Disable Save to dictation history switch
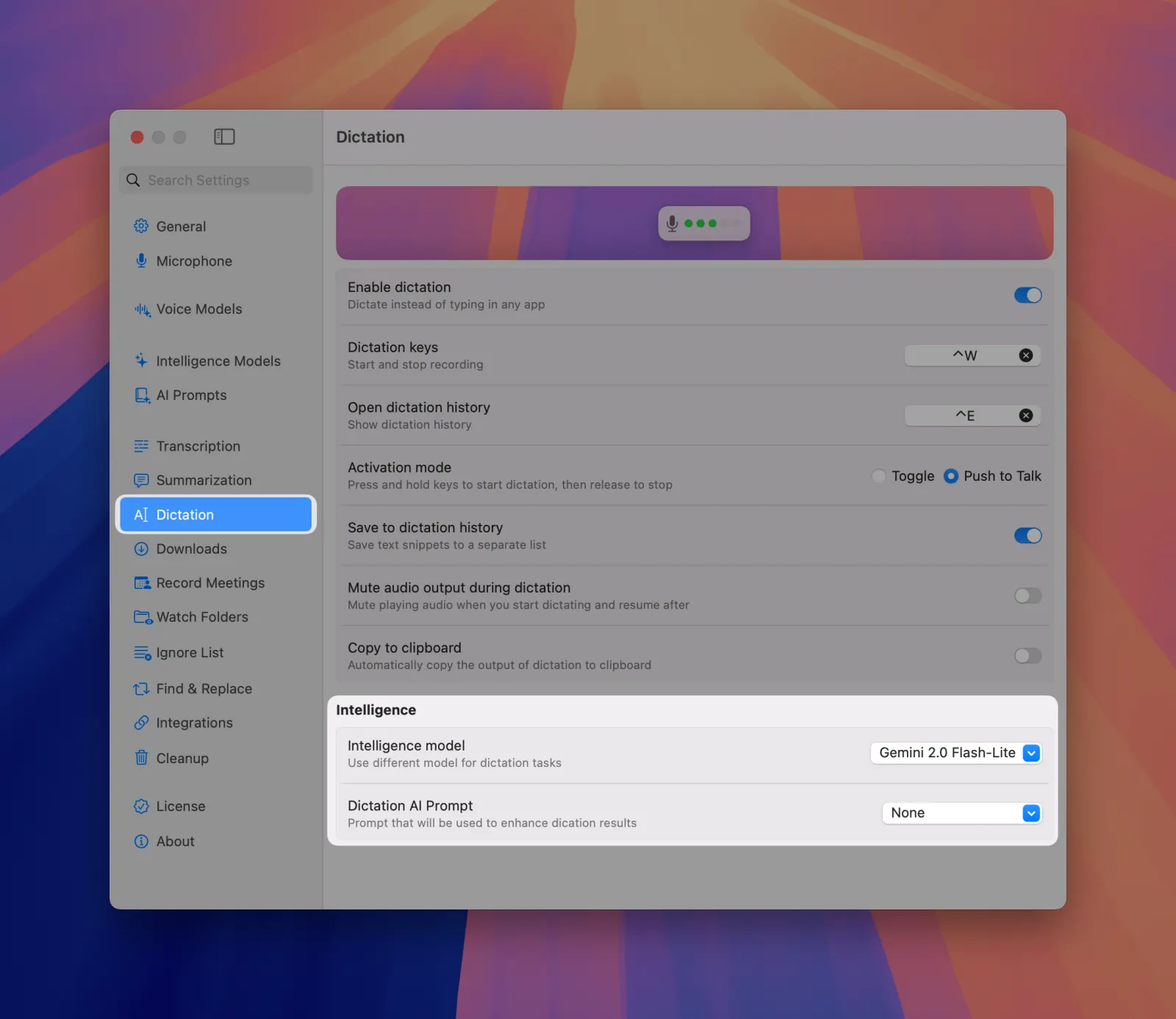The width and height of the screenshot is (1176, 1019). coord(1028,535)
